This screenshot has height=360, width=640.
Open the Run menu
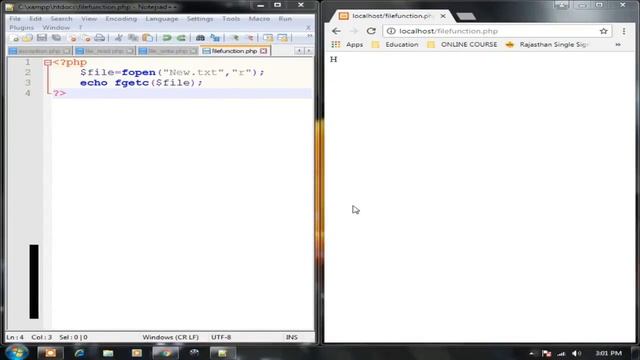(x=285, y=19)
